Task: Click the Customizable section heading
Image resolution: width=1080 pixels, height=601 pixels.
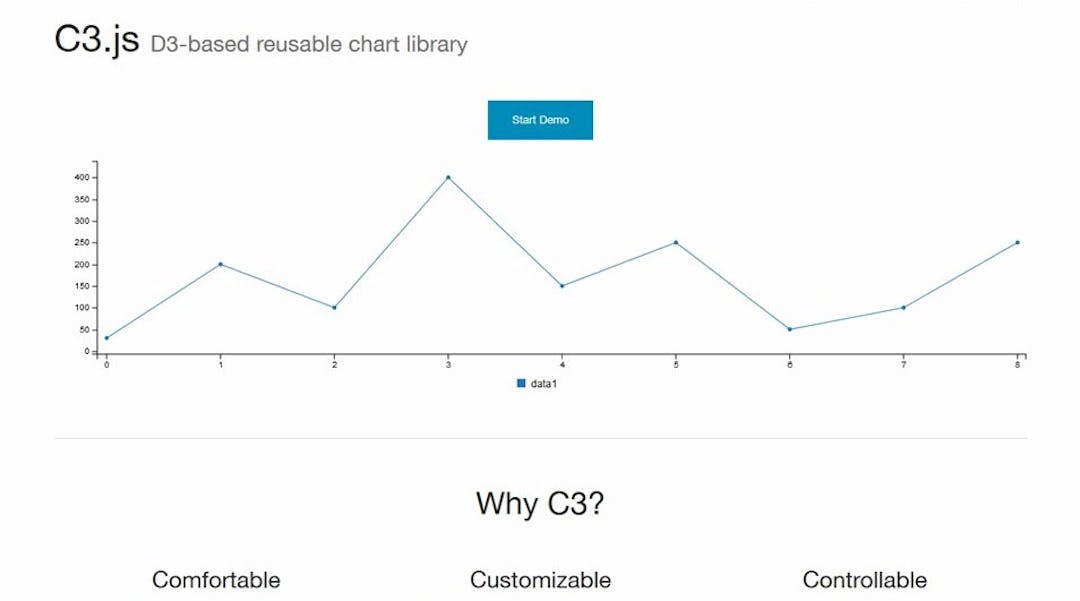Action: (540, 580)
